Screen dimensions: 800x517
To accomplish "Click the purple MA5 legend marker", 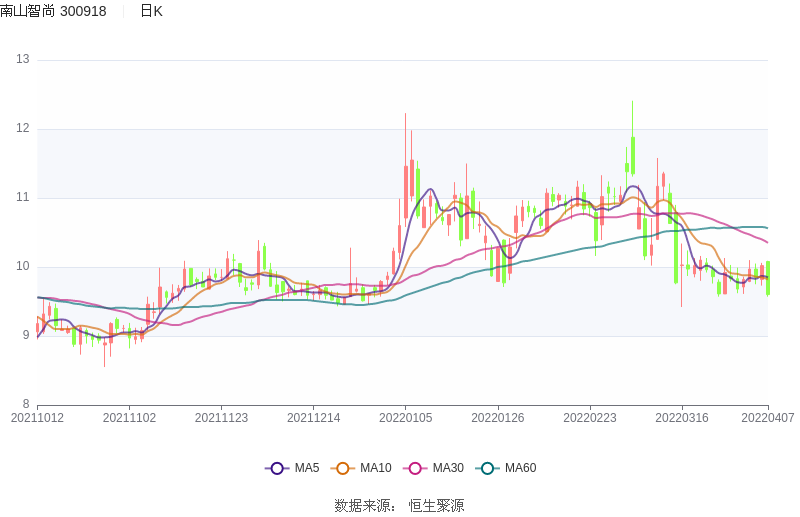I will tap(277, 468).
